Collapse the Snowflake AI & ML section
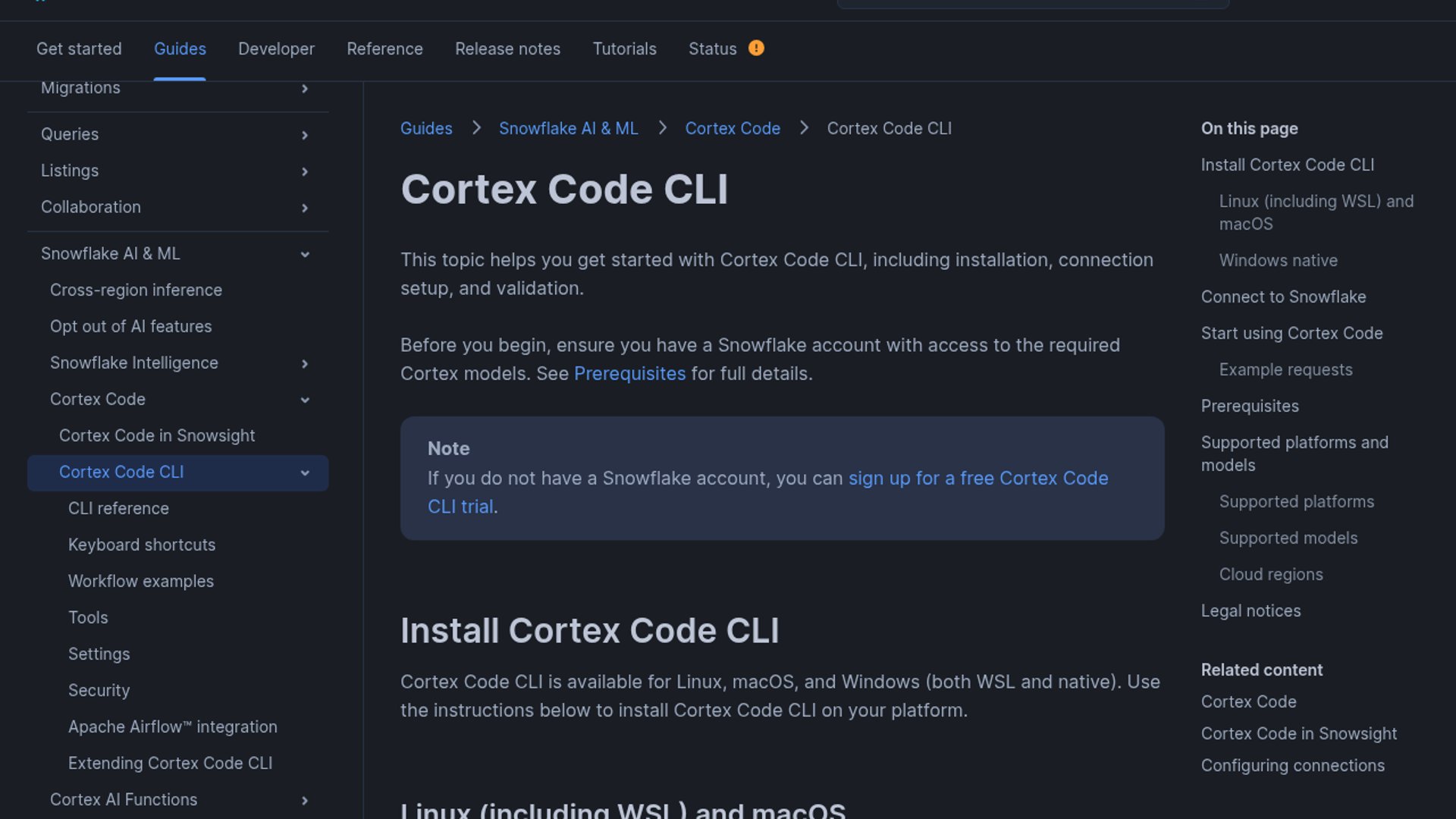 pyautogui.click(x=305, y=254)
